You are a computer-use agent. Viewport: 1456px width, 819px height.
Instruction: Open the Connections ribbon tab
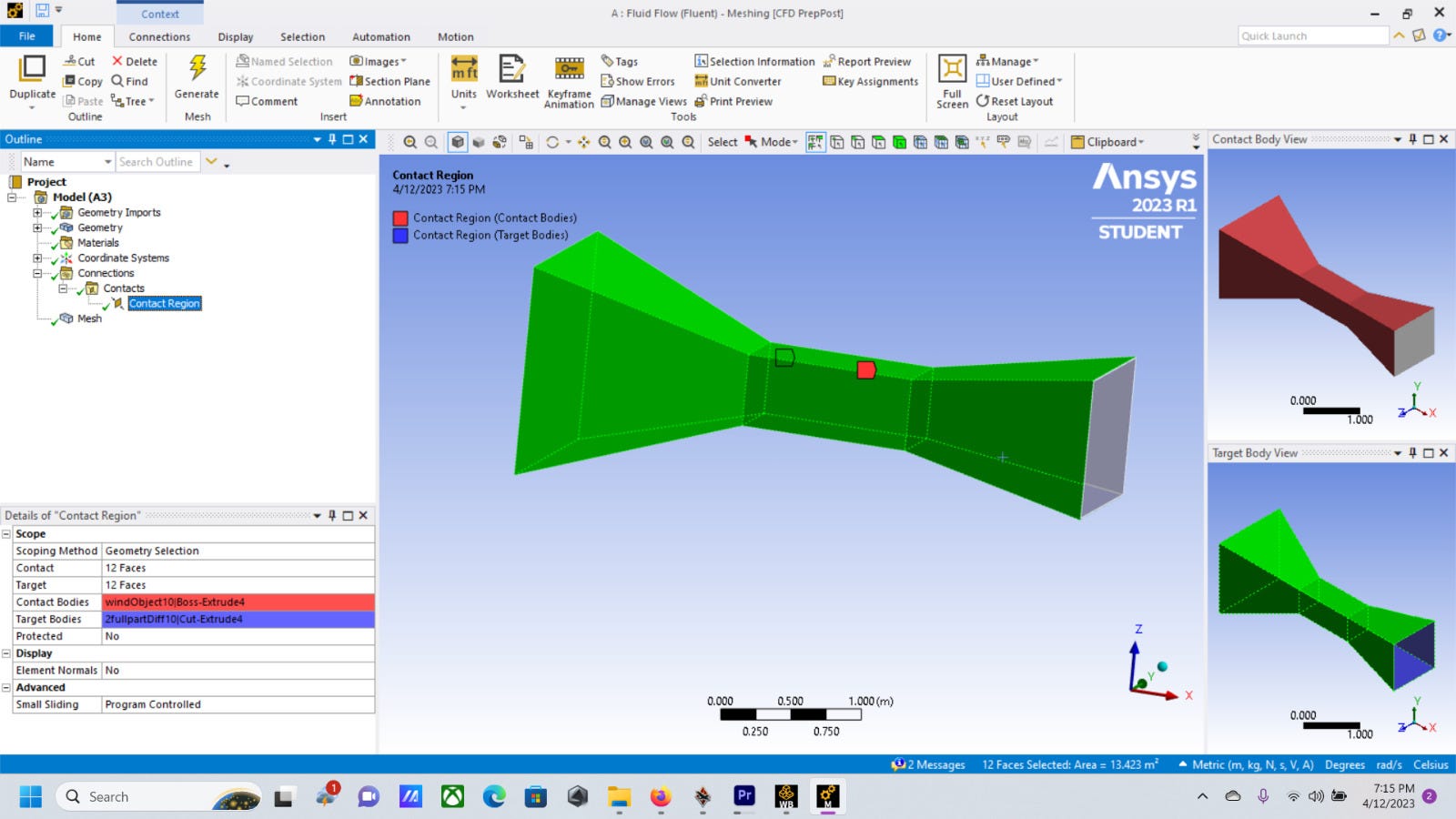[x=159, y=36]
